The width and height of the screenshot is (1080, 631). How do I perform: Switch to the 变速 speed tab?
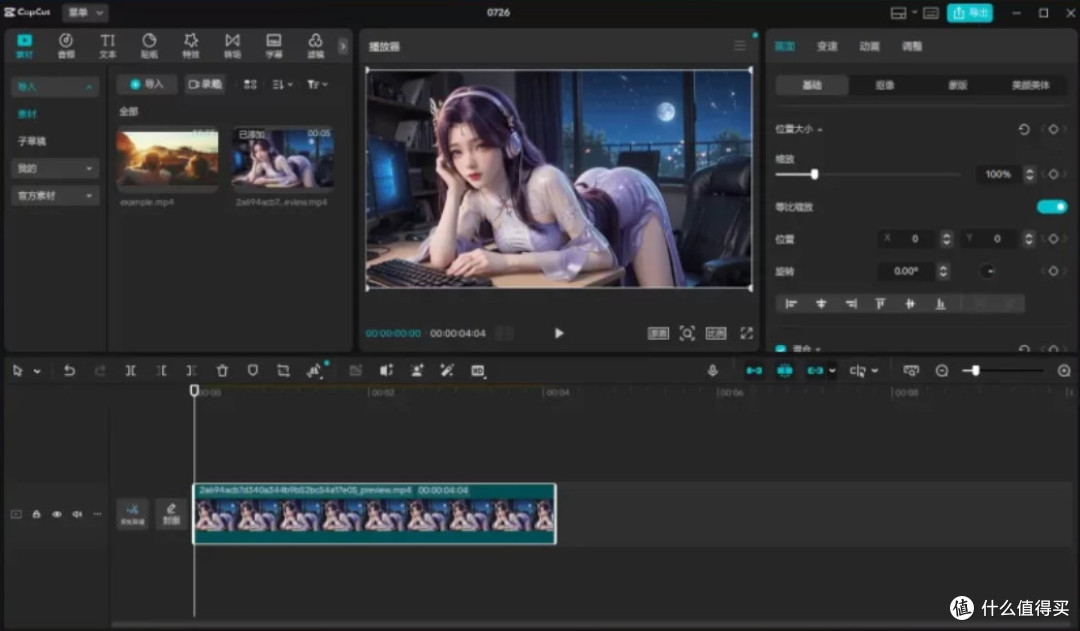coord(827,46)
